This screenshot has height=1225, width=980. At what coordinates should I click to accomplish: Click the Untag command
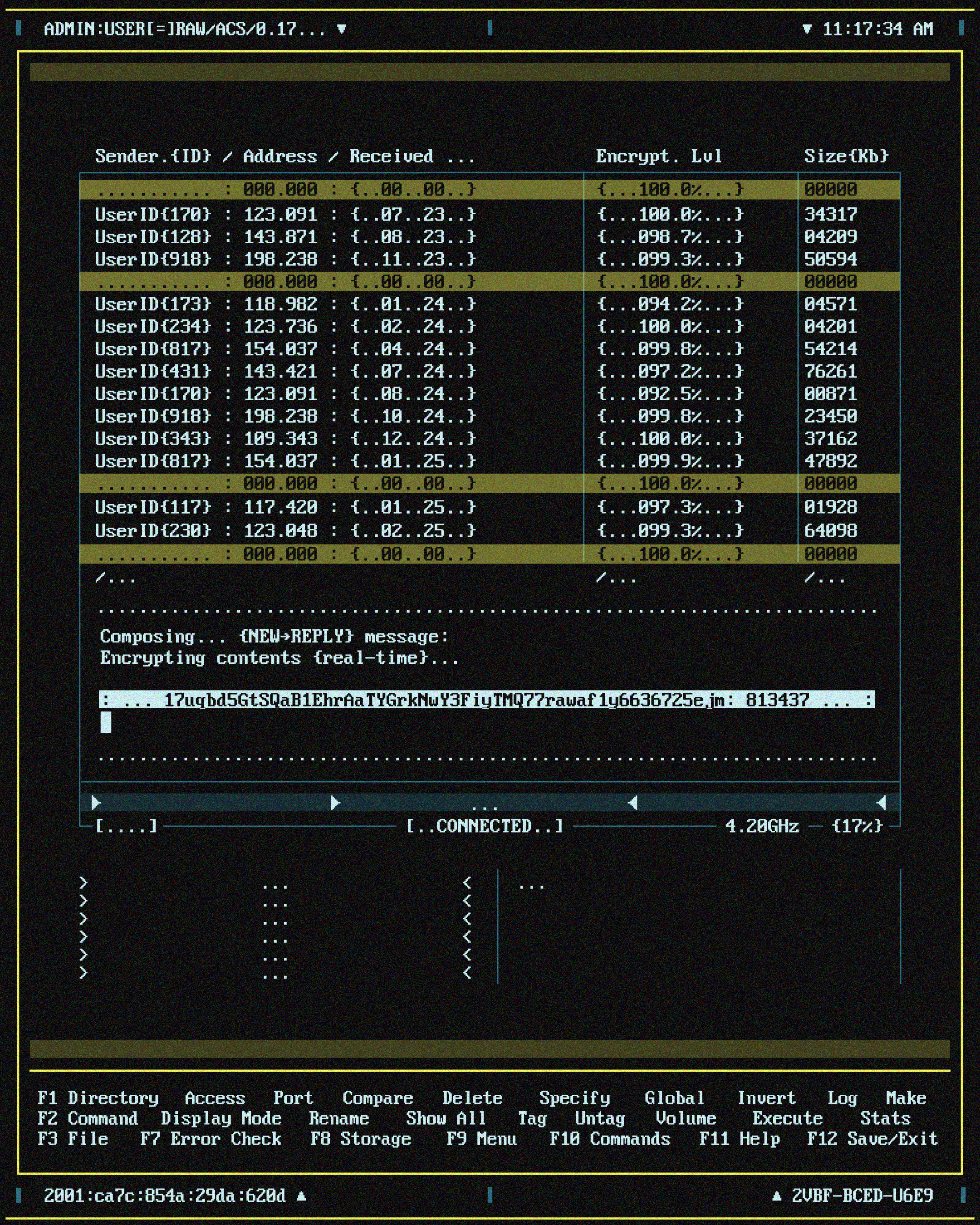(x=600, y=1118)
